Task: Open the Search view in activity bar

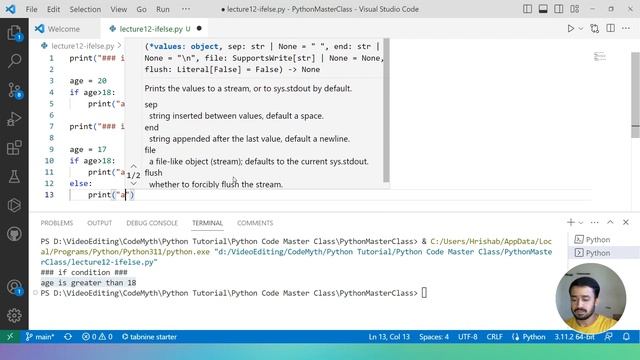Action: (14, 61)
